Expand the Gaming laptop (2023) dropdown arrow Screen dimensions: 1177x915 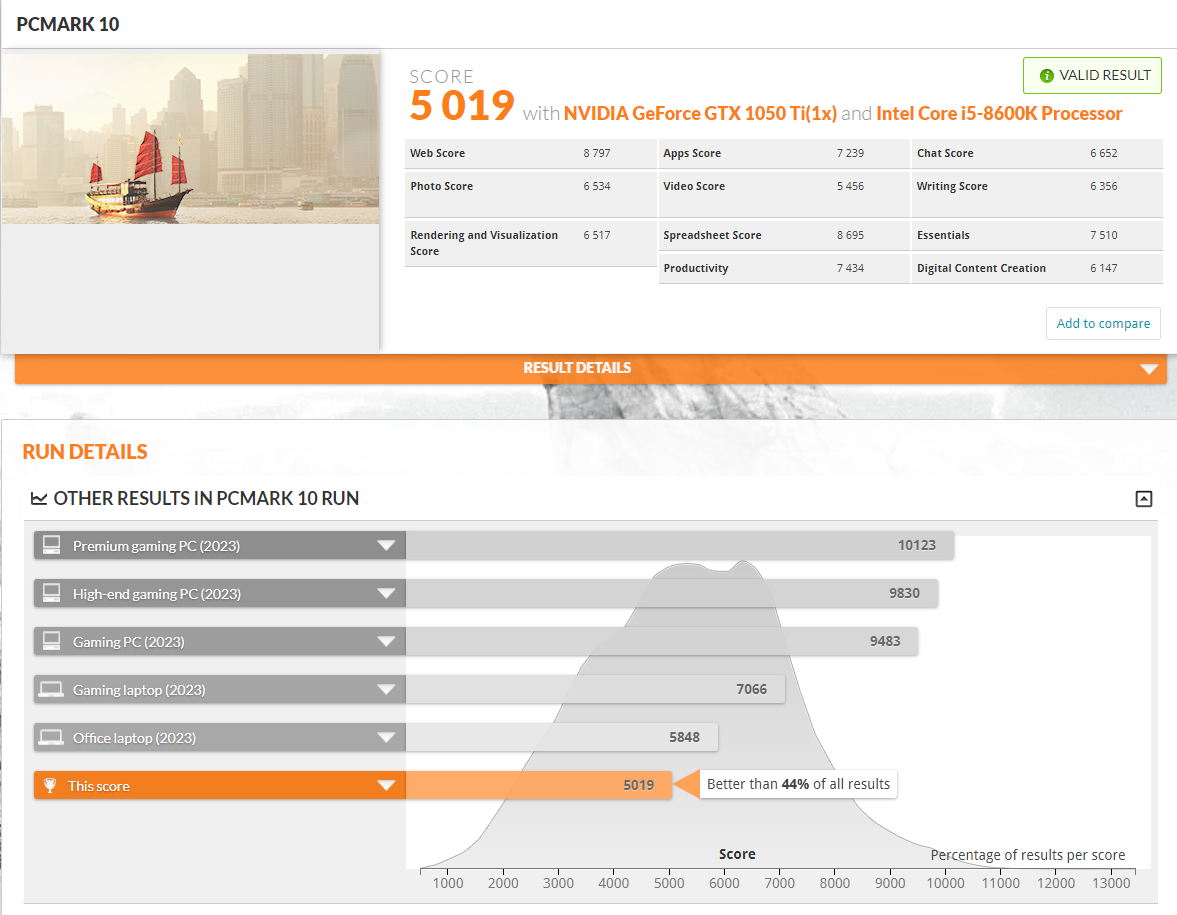pyautogui.click(x=386, y=690)
